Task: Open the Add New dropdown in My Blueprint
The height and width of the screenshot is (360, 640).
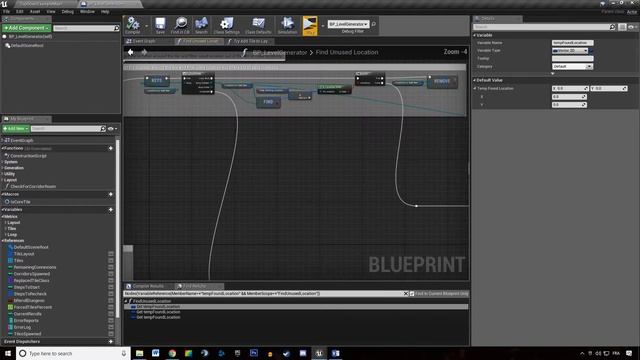Action: pyautogui.click(x=16, y=129)
